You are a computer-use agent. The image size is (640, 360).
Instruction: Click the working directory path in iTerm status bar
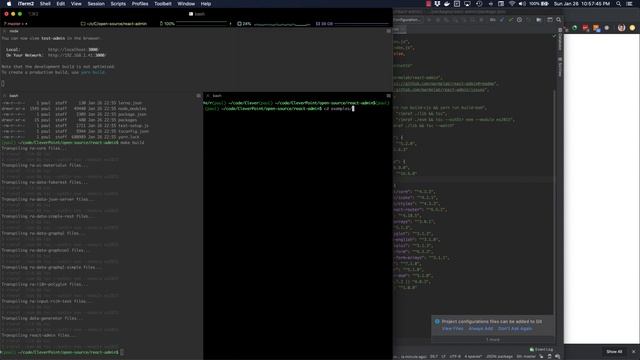(x=114, y=24)
